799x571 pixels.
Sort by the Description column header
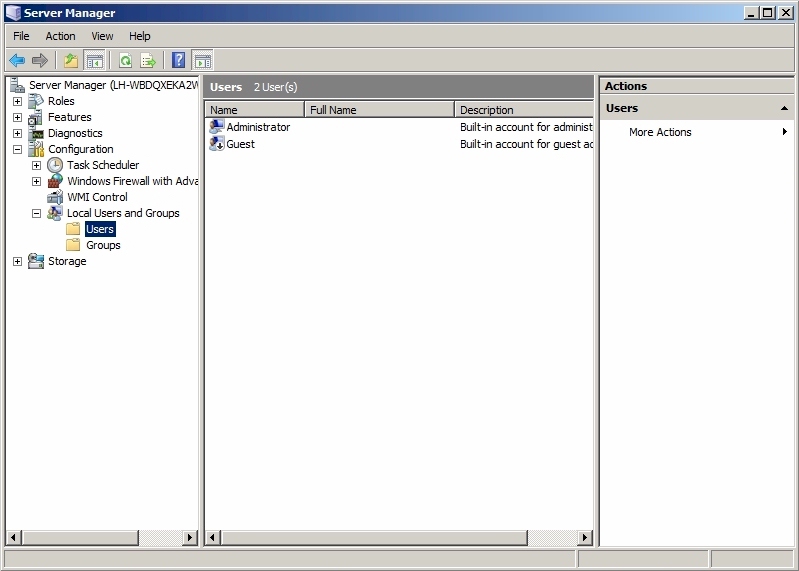pyautogui.click(x=524, y=110)
